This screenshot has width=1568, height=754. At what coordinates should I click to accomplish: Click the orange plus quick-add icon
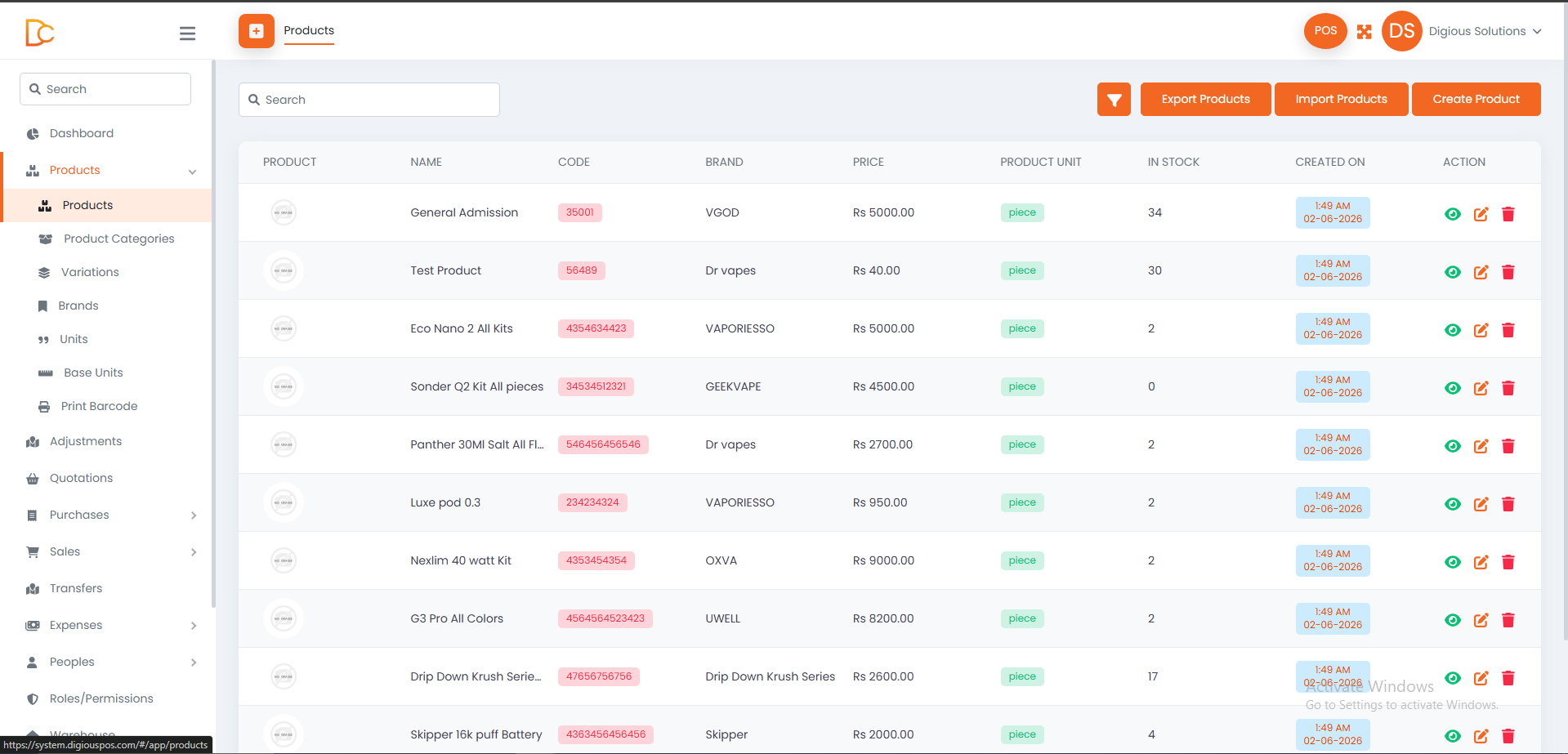(x=257, y=31)
